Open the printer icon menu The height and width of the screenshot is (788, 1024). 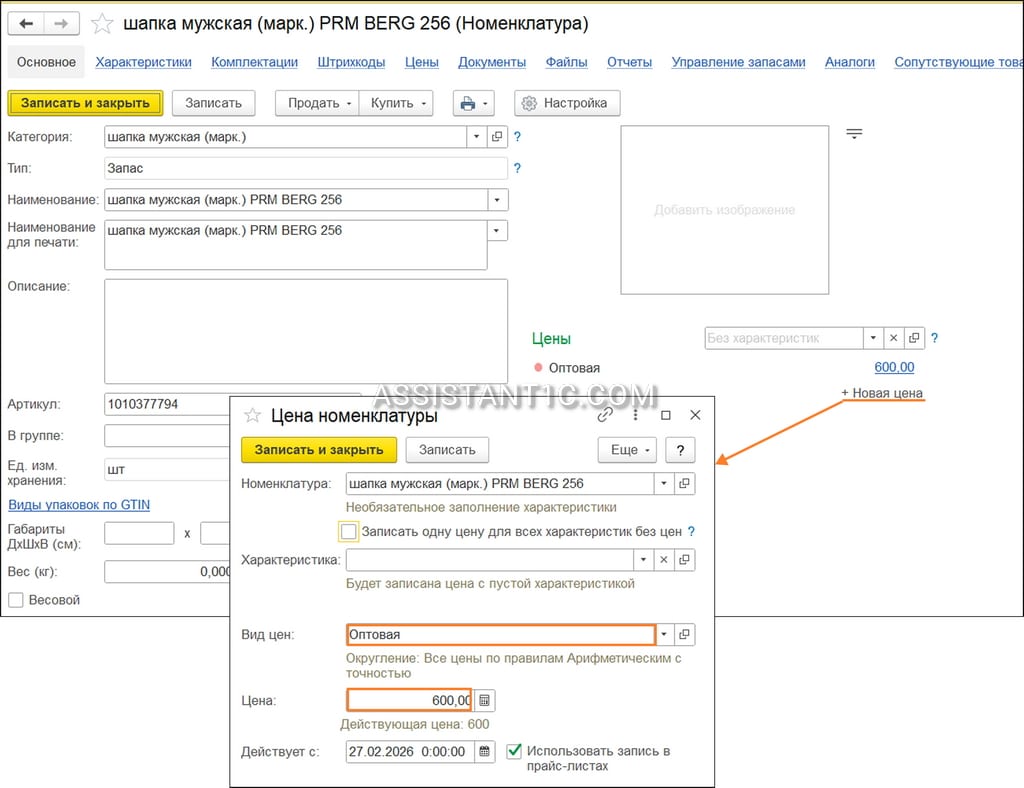[473, 103]
